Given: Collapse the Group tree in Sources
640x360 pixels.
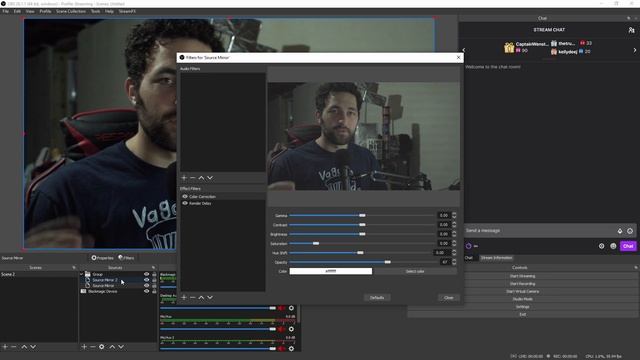Looking at the screenshot, I should [82, 274].
